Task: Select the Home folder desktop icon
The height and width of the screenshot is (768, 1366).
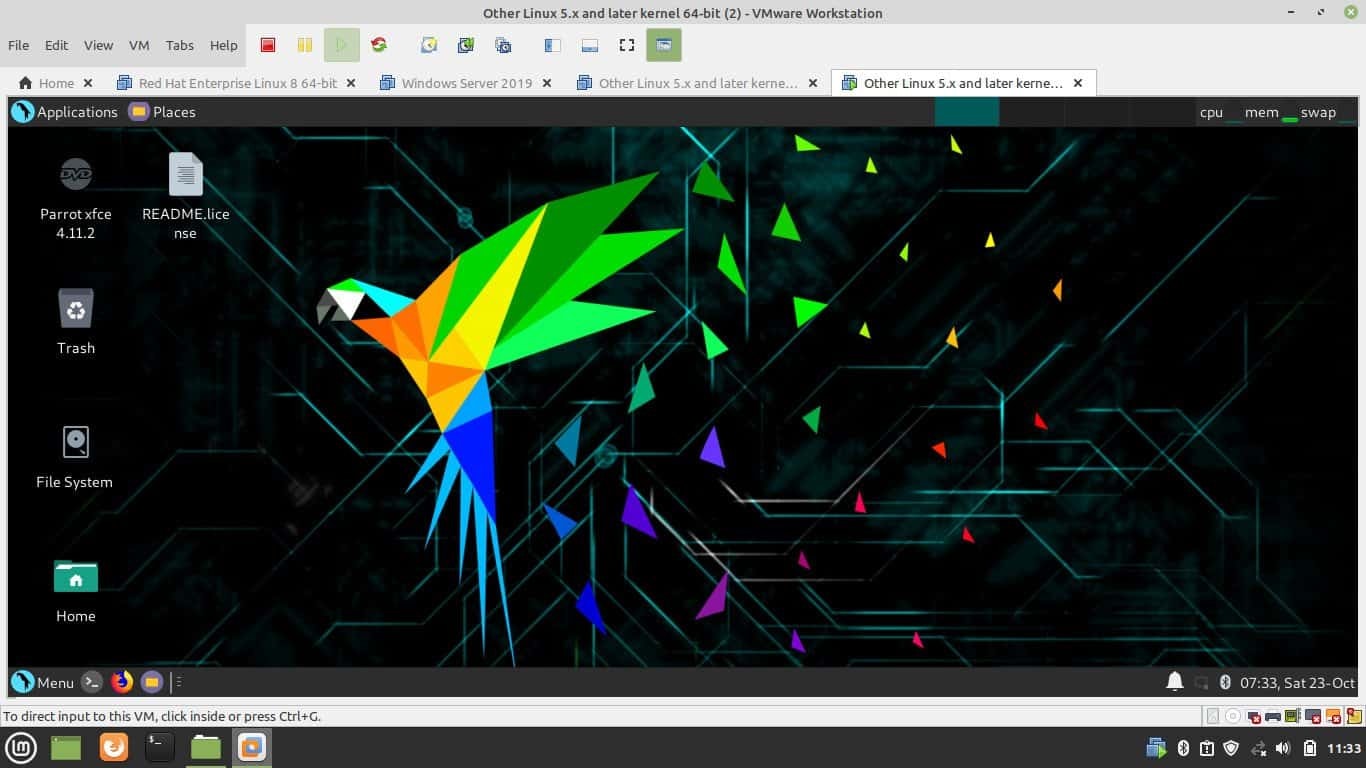Action: (76, 591)
